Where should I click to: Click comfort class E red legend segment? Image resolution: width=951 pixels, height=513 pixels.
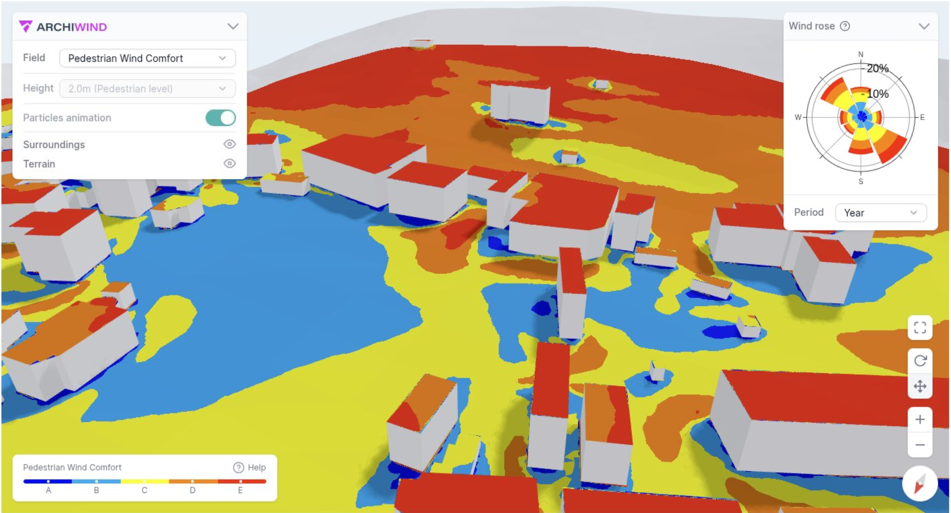click(x=241, y=482)
